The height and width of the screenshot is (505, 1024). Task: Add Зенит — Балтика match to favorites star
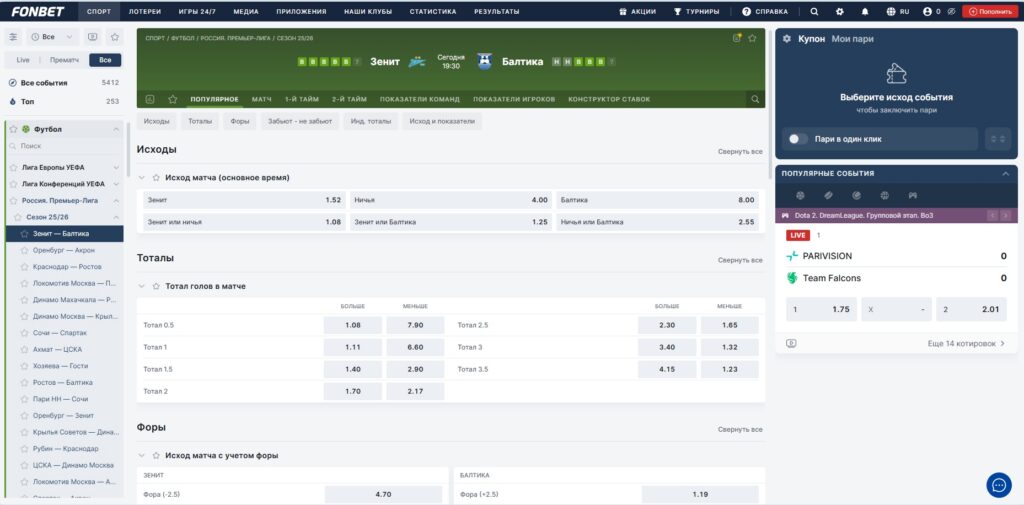pos(752,38)
